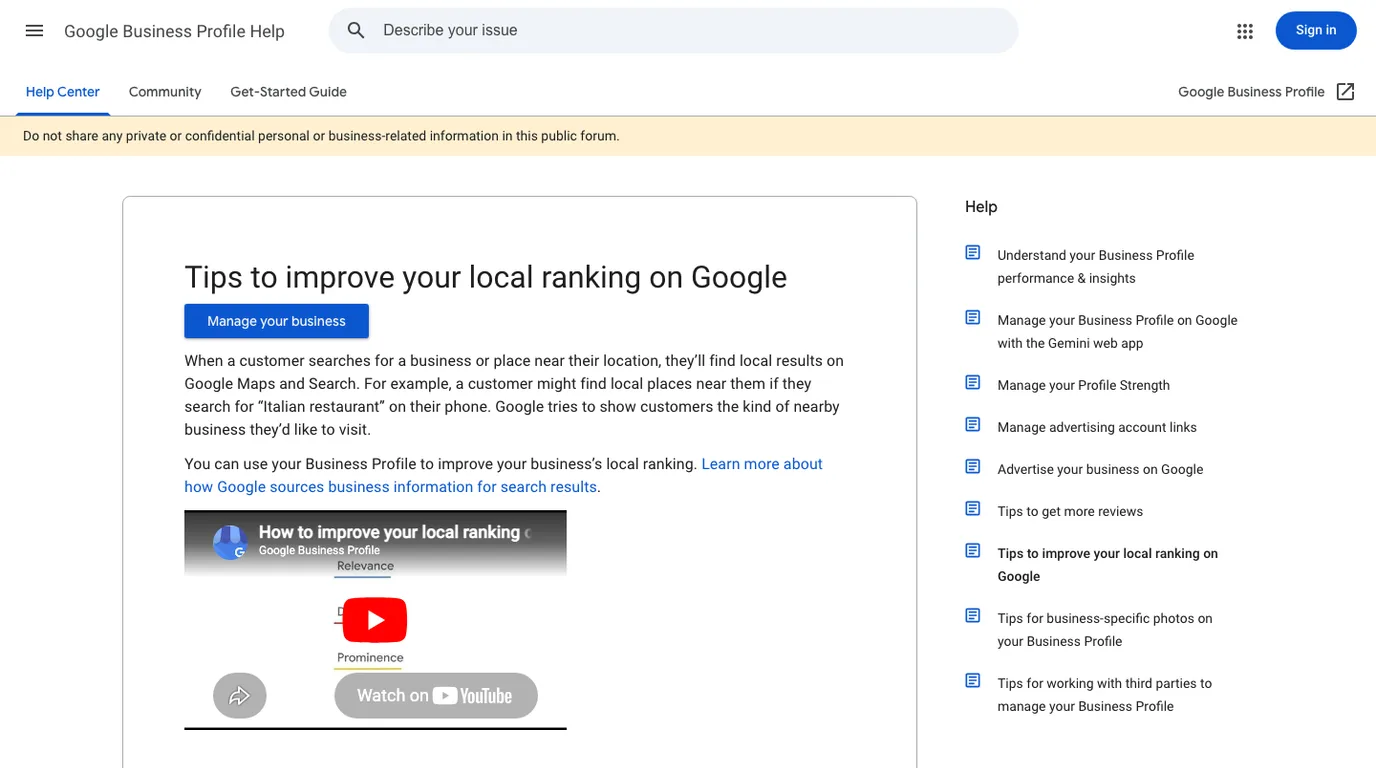Click article icon beside Tips to get more reviews
1376x768 pixels.
pos(973,509)
